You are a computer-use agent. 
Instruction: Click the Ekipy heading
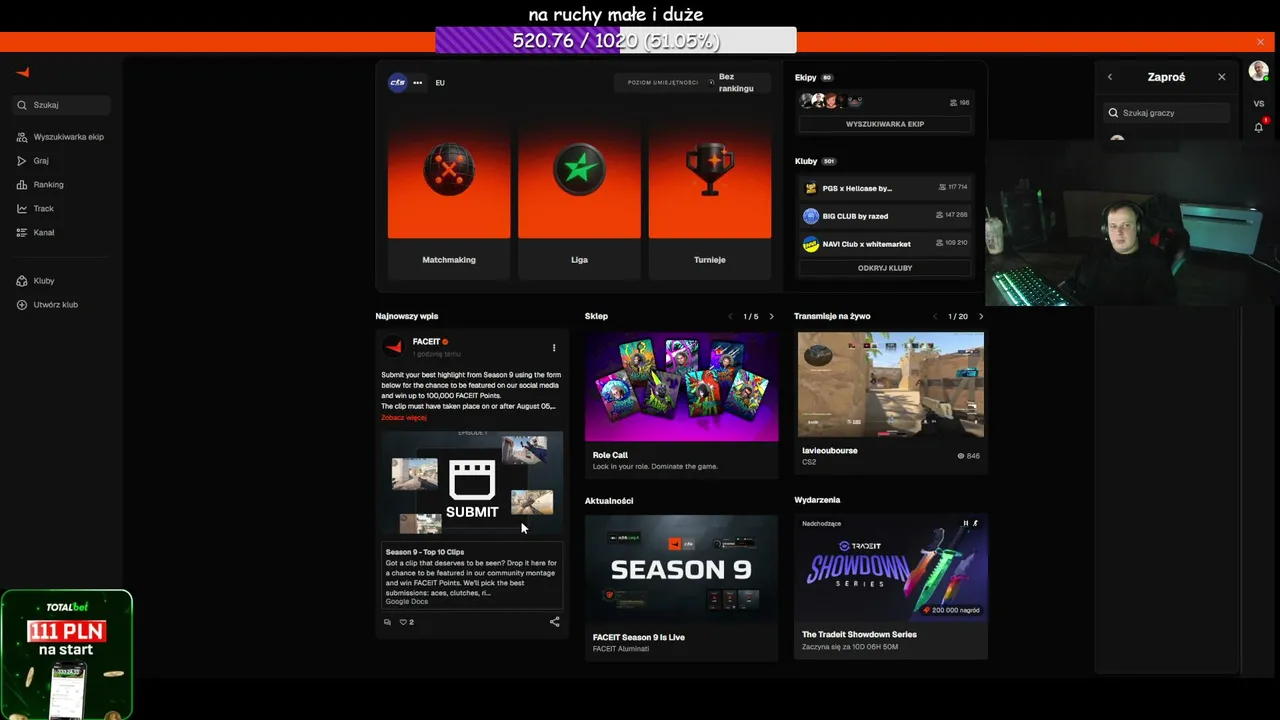tap(806, 77)
